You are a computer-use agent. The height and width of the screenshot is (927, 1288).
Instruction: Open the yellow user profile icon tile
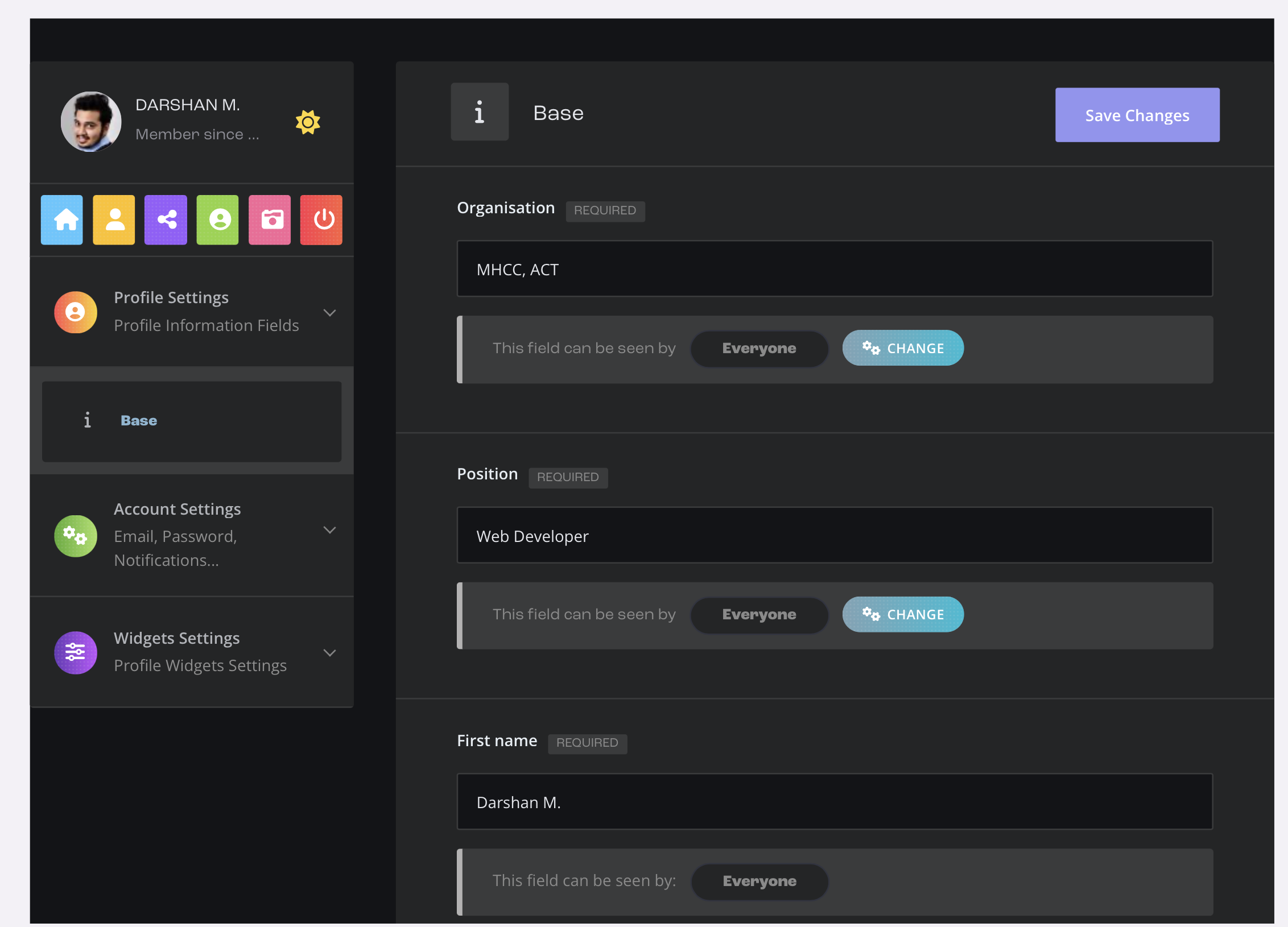114,220
